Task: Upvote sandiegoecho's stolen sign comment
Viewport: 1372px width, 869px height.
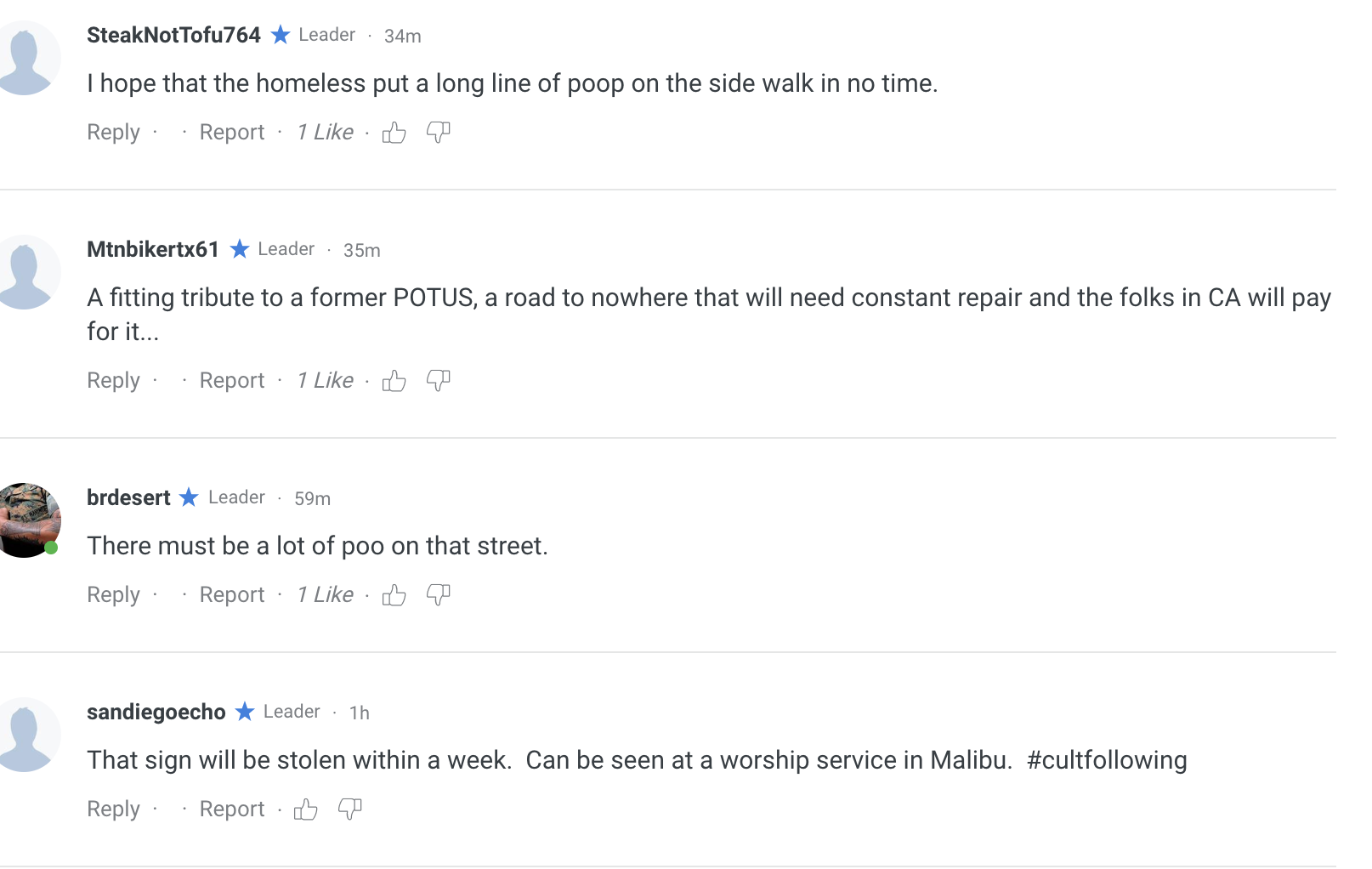Action: coord(305,809)
